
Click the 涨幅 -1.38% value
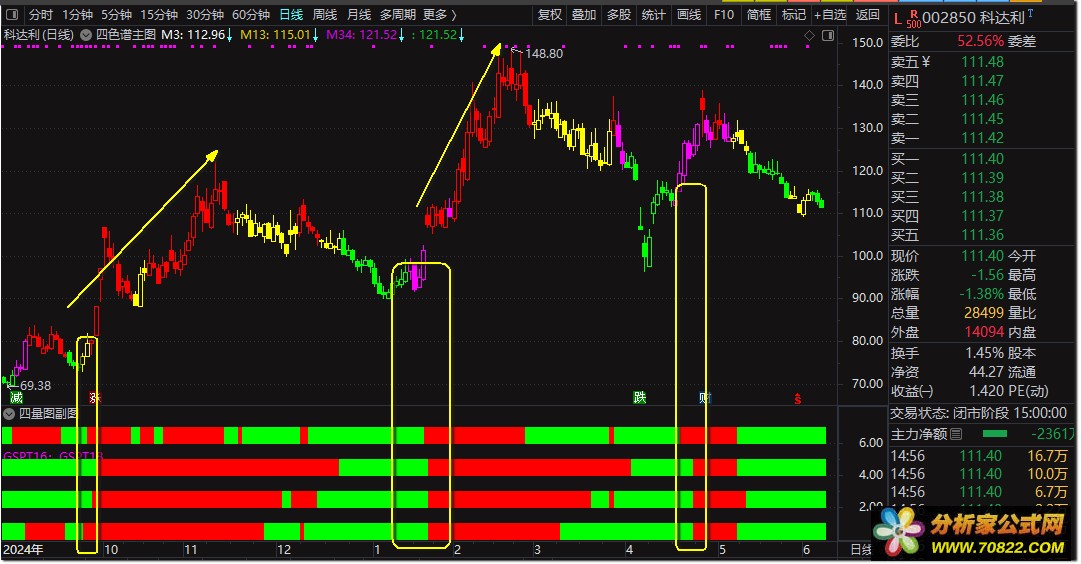point(981,294)
